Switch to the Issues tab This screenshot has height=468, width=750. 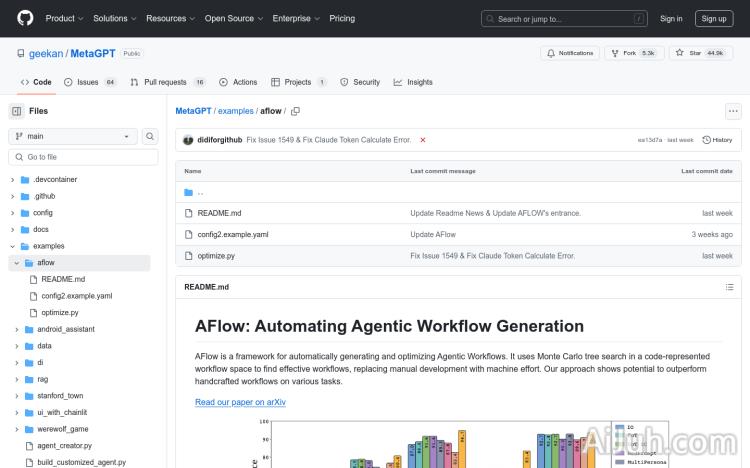[89, 82]
